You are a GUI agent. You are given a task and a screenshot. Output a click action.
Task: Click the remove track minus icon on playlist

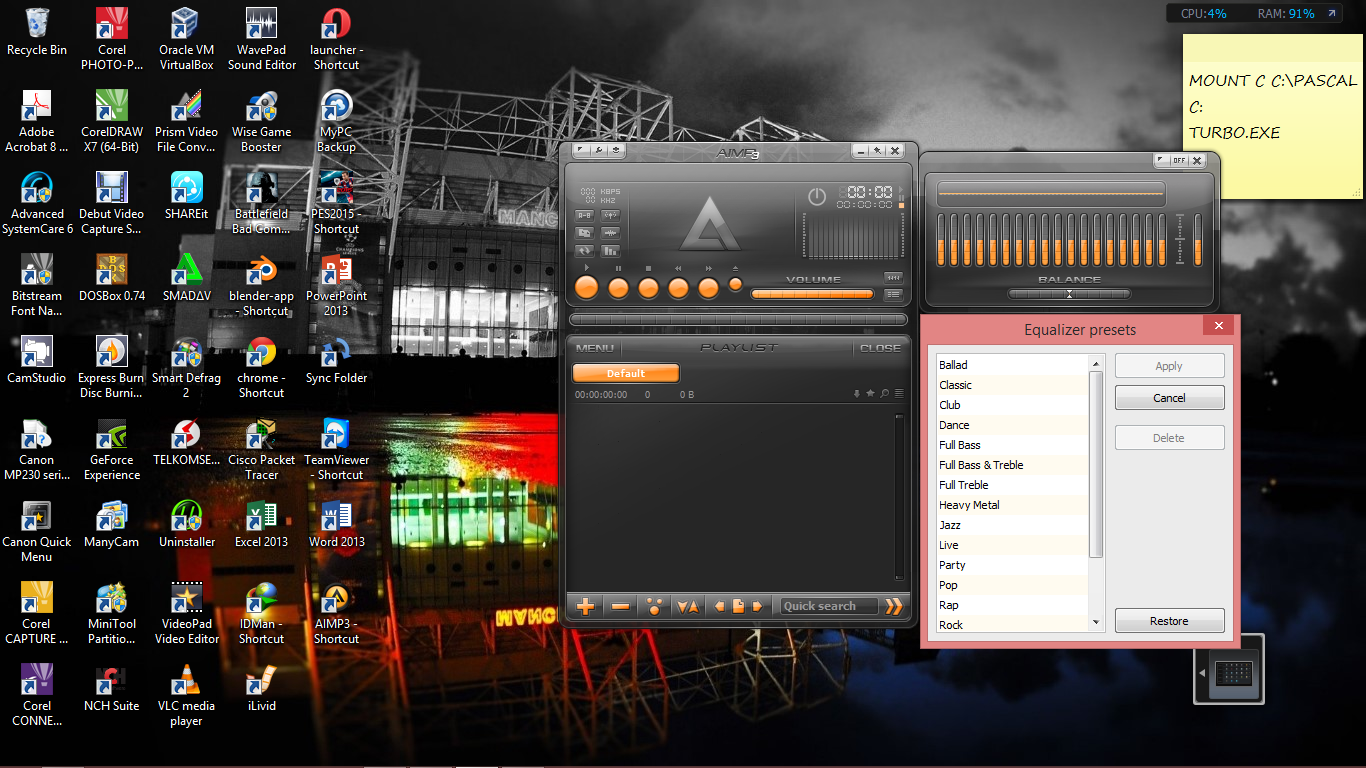tap(619, 606)
